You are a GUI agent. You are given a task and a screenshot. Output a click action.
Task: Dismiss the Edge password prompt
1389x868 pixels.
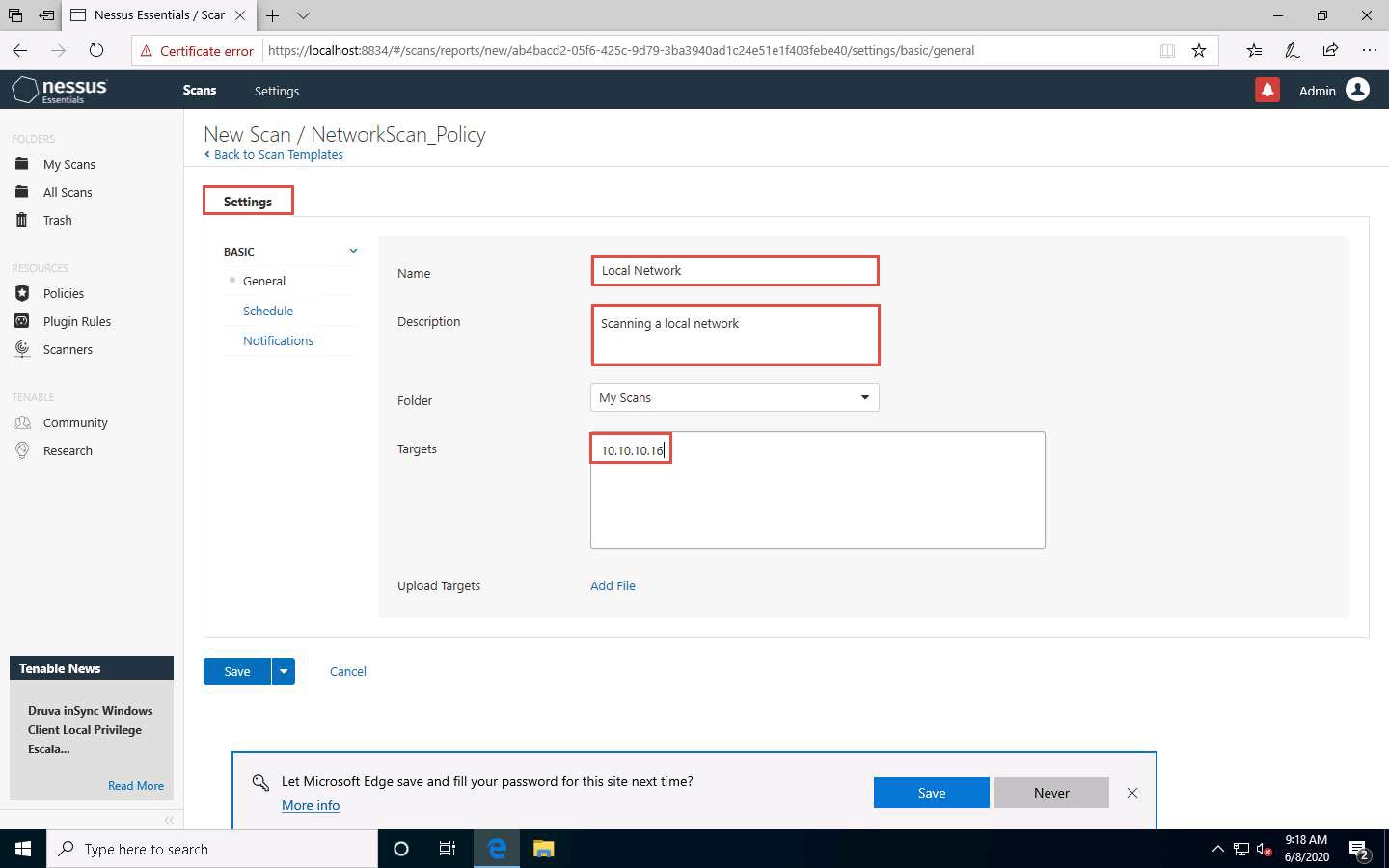pyautogui.click(x=1132, y=793)
